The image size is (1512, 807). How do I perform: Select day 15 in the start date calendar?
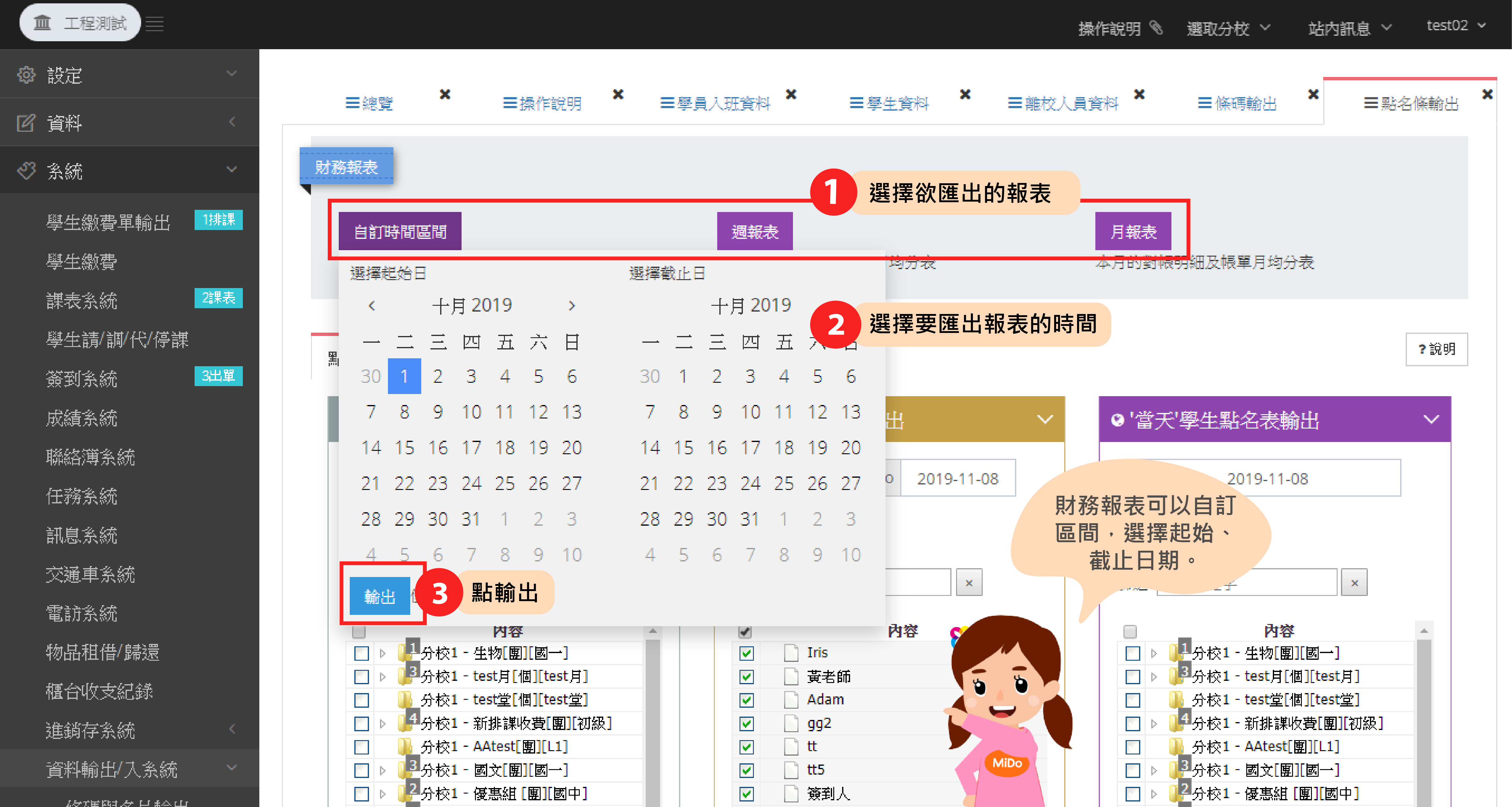[x=404, y=448]
